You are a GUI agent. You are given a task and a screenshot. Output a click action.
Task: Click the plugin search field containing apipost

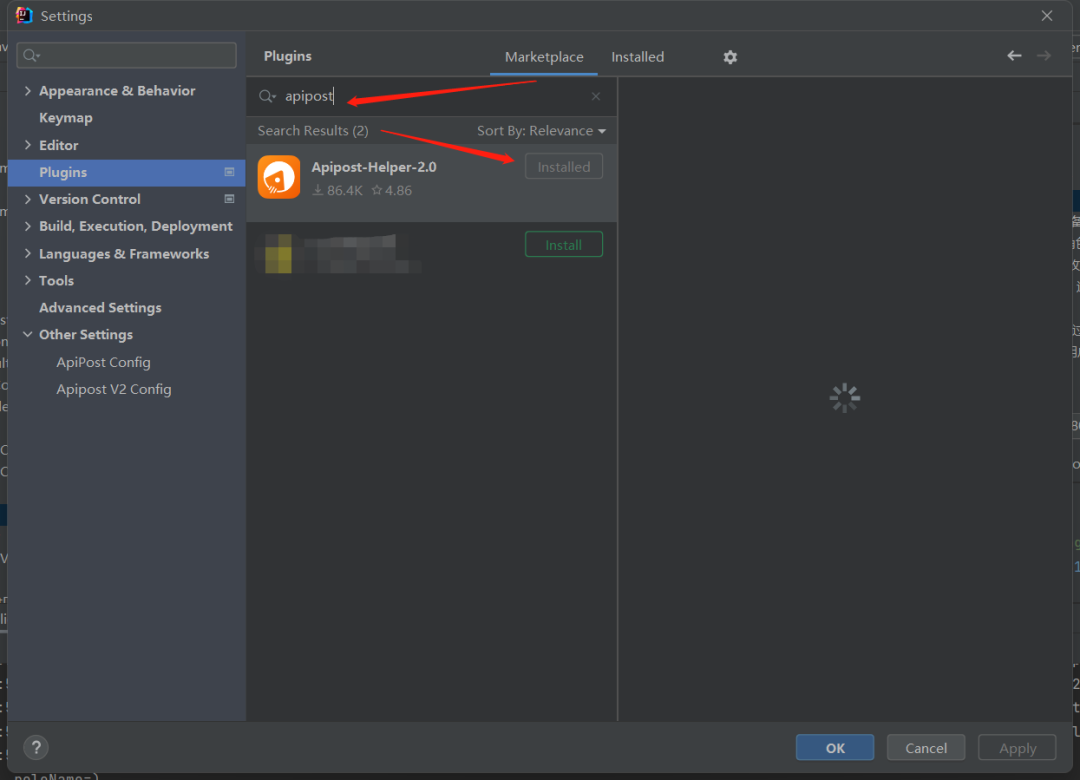(x=430, y=96)
